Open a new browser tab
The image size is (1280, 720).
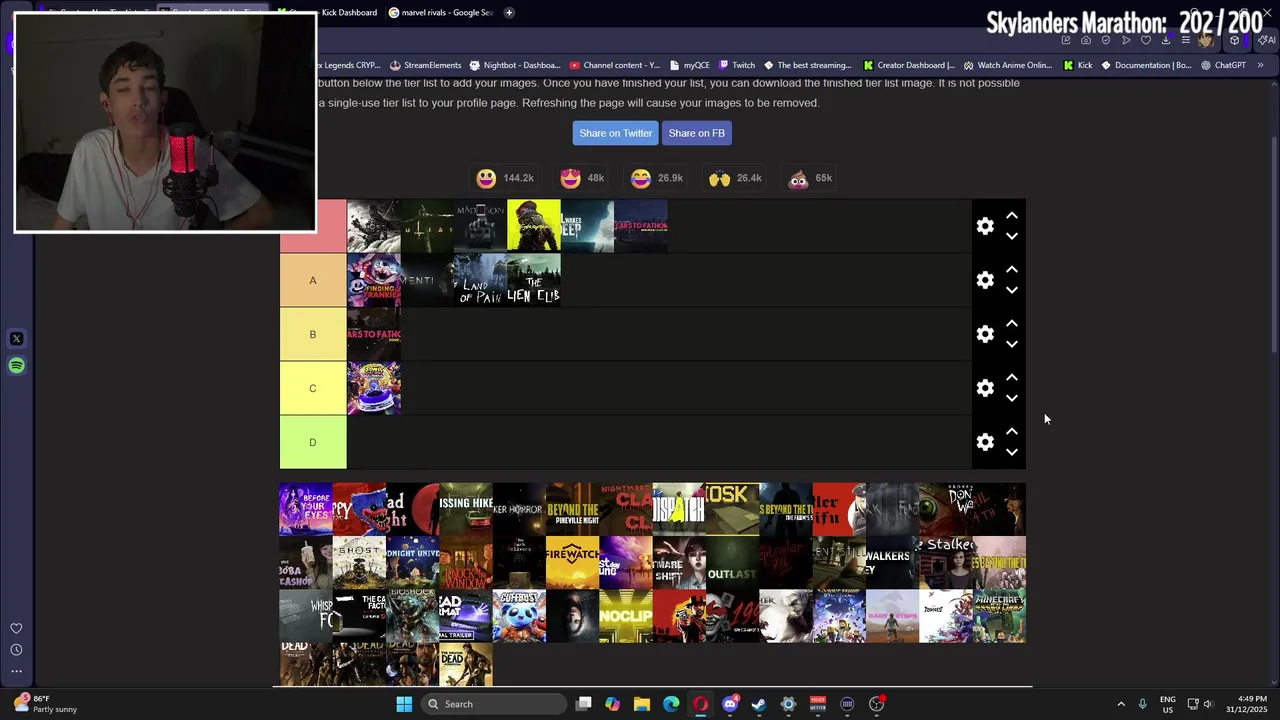point(509,12)
